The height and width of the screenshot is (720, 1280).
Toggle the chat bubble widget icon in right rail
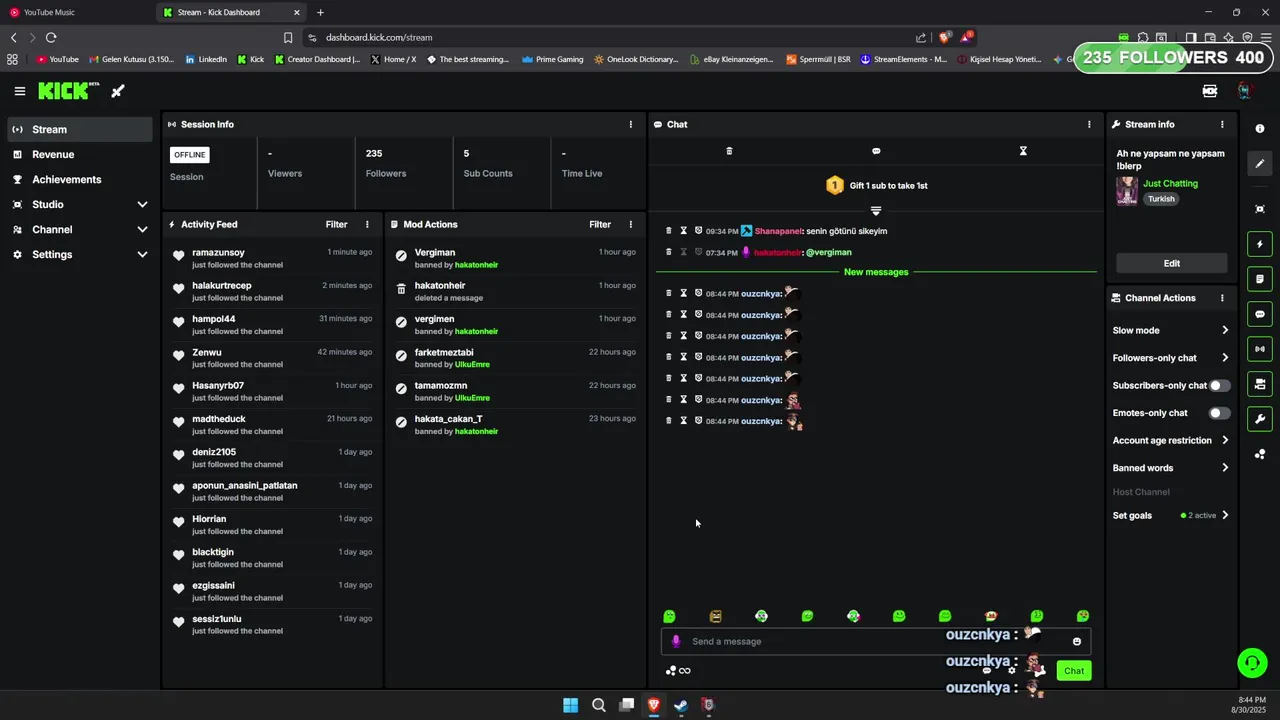pos(1260,314)
